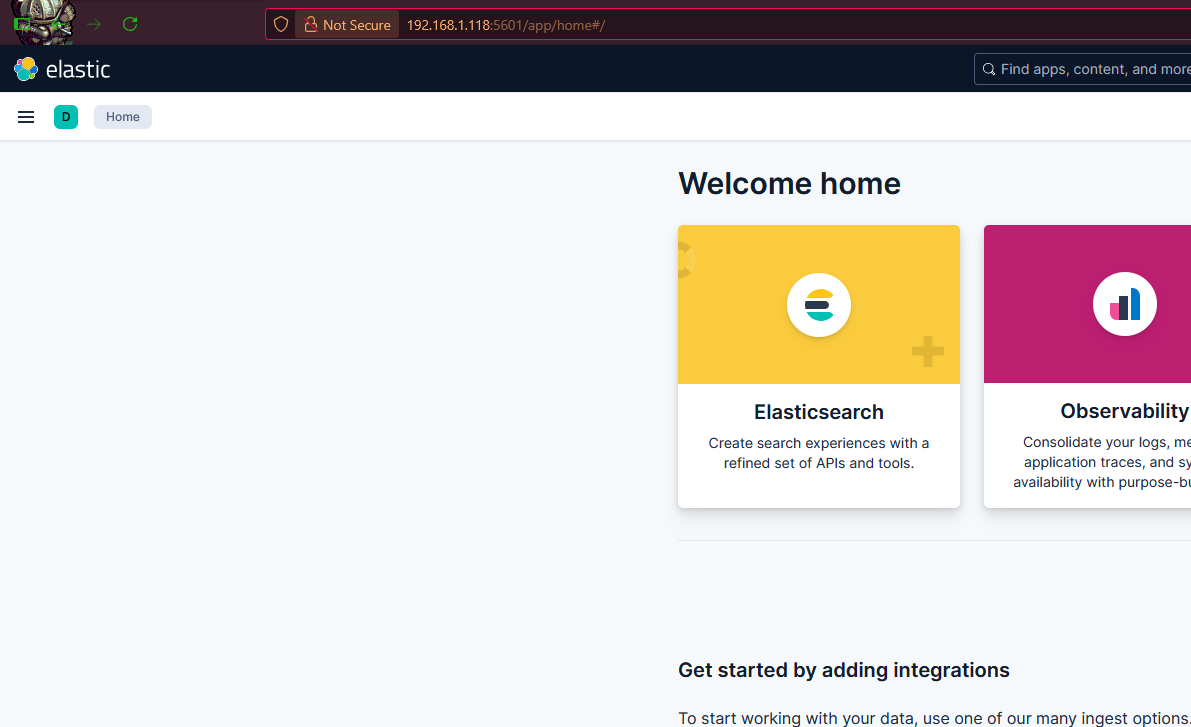Open the tracking protection shield icon
This screenshot has height=727, width=1191.
click(x=281, y=24)
